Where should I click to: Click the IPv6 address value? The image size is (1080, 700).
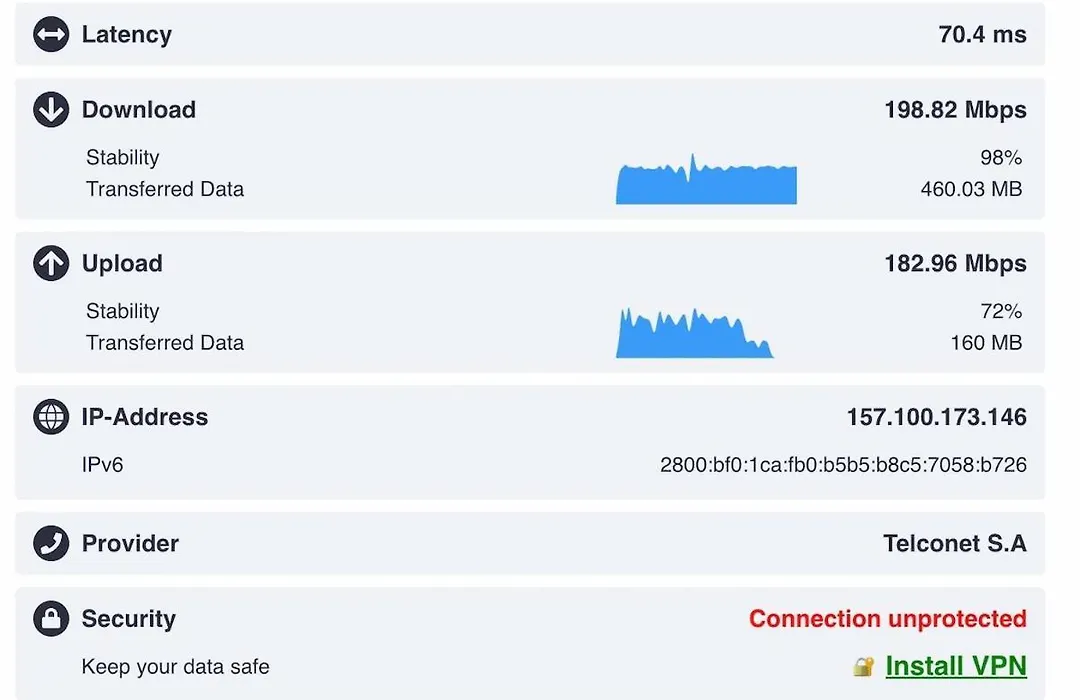[x=843, y=465]
